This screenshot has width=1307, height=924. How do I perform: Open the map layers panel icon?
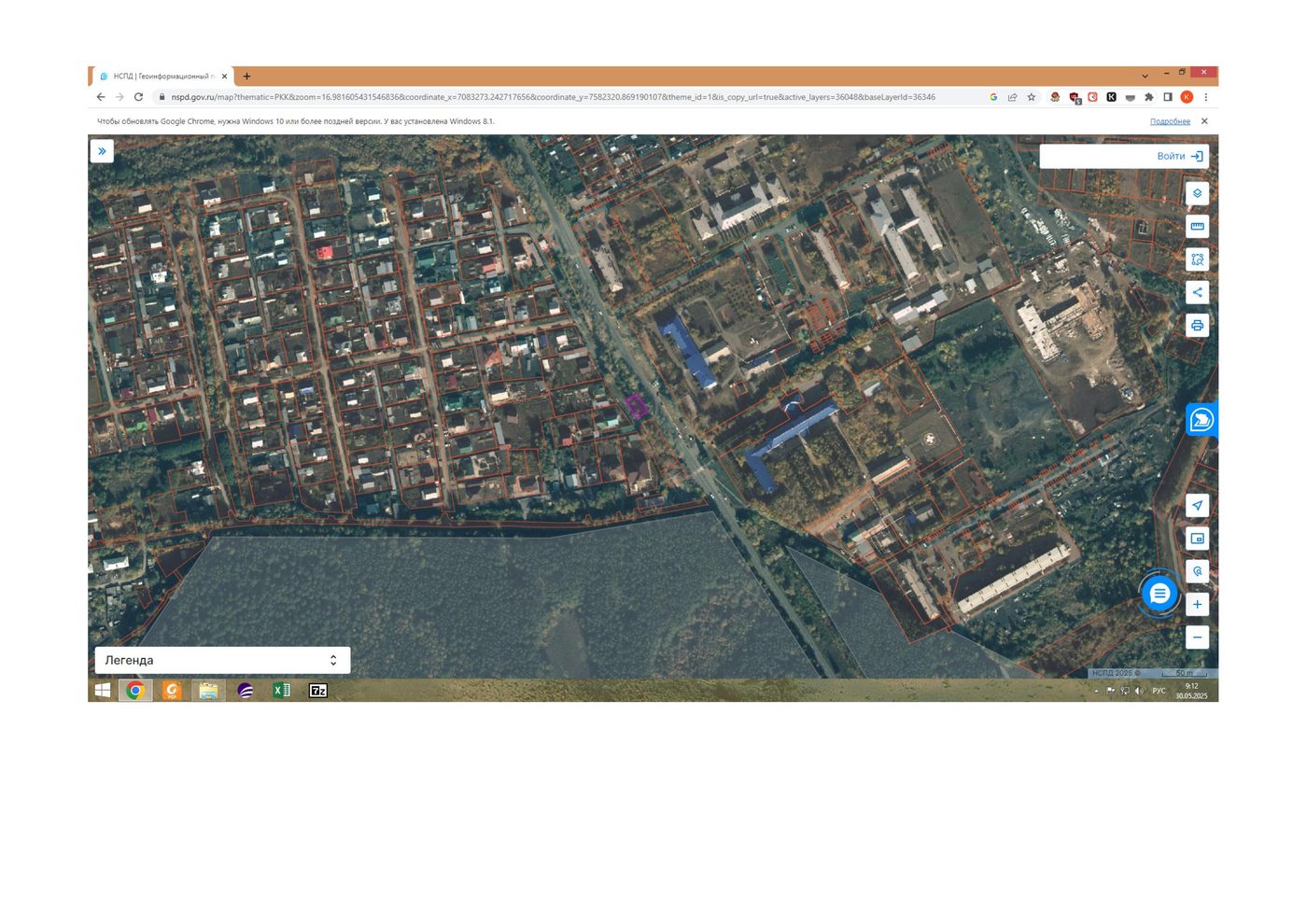click(1197, 193)
